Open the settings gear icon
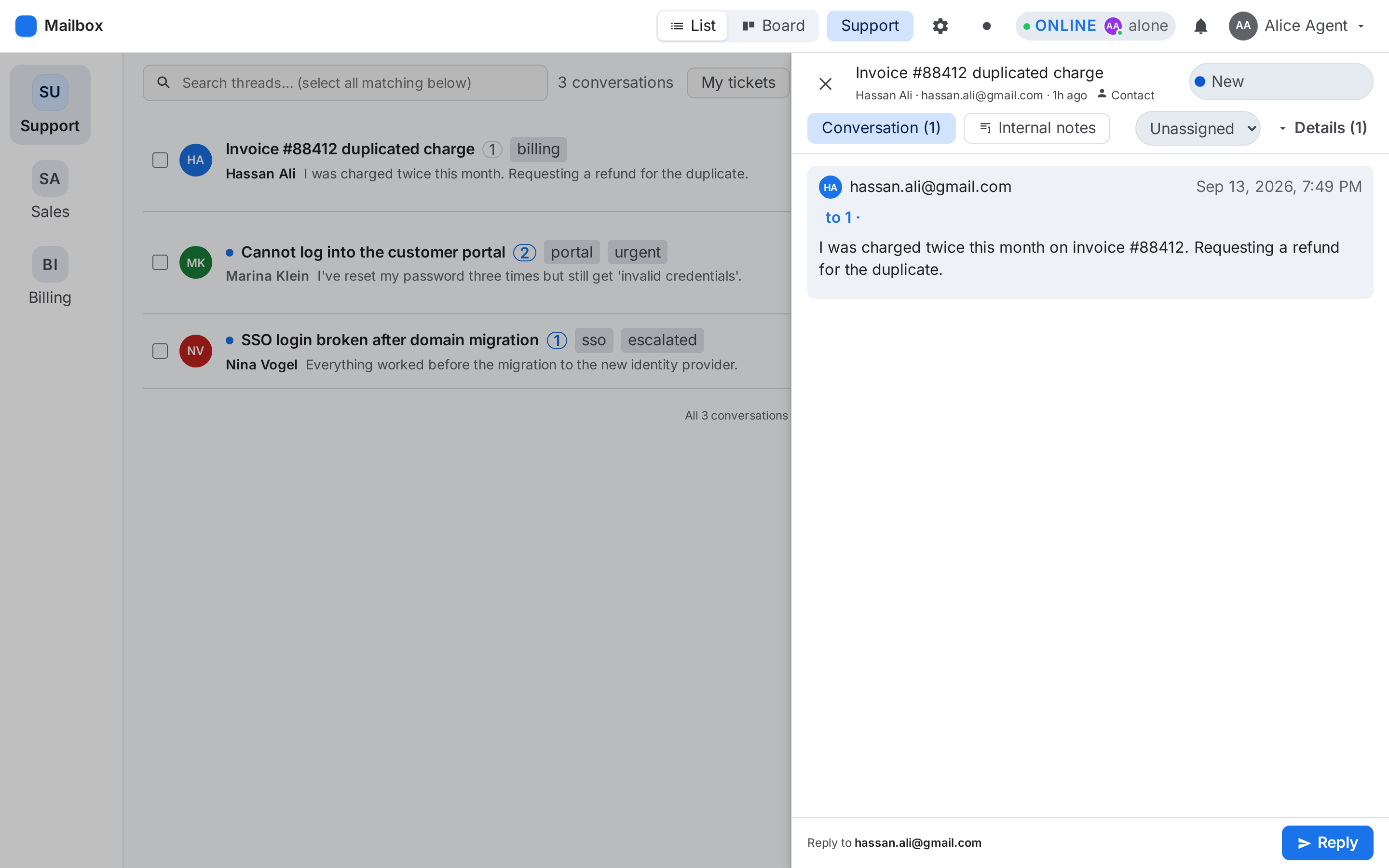This screenshot has height=868, width=1389. click(940, 26)
